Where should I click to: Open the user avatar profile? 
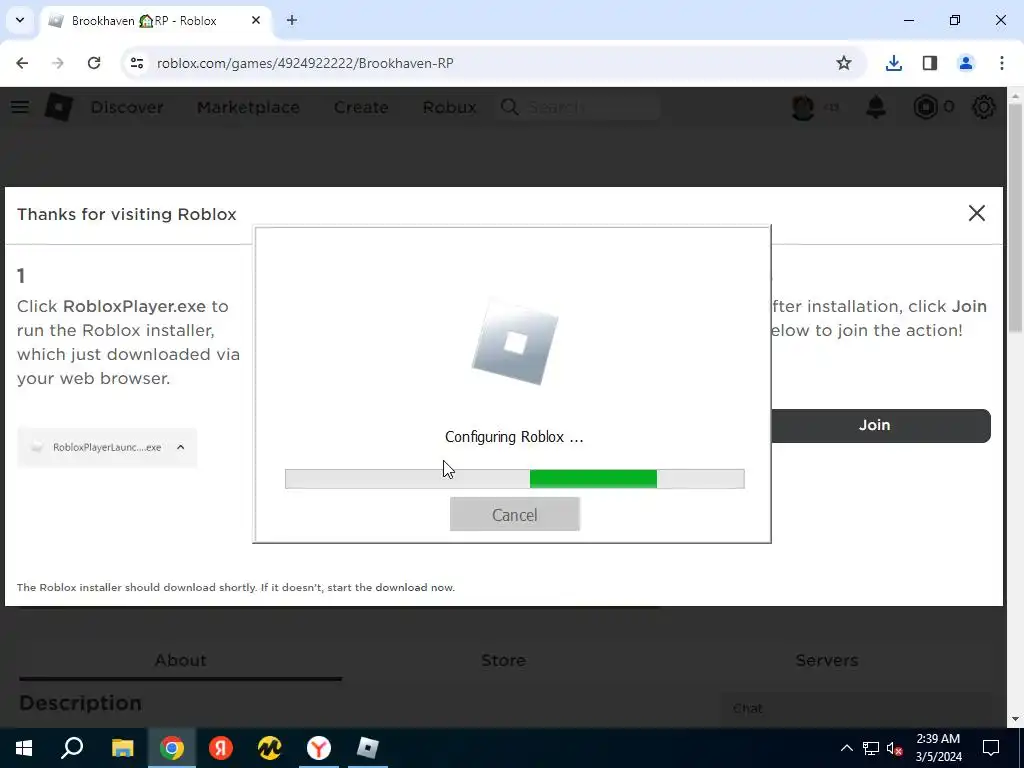pos(803,107)
